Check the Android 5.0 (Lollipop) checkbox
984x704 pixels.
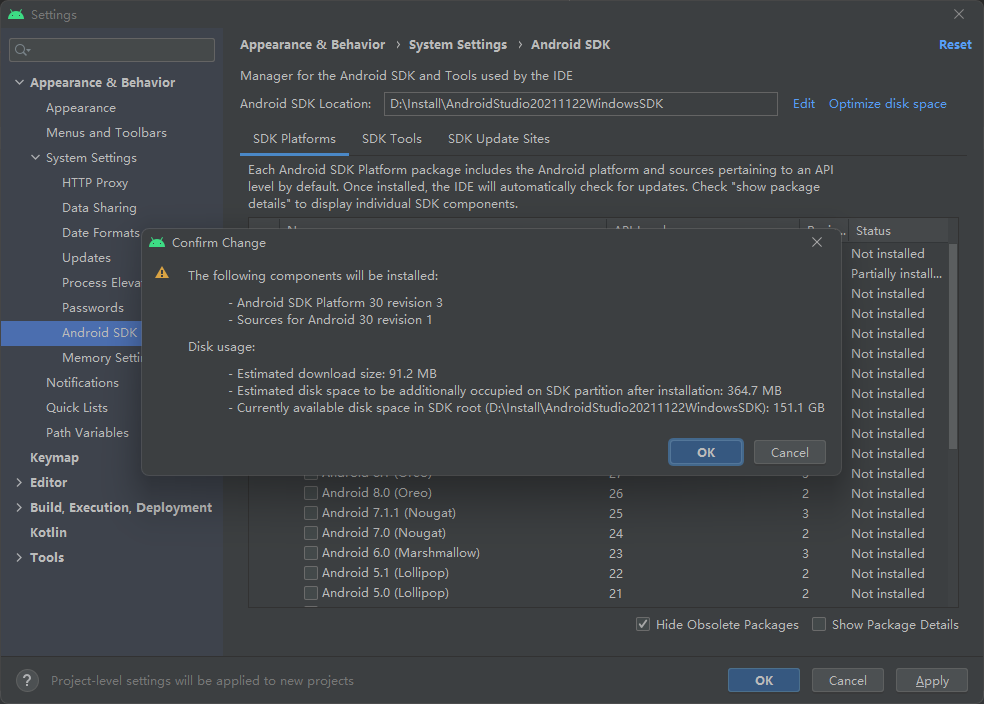[311, 594]
